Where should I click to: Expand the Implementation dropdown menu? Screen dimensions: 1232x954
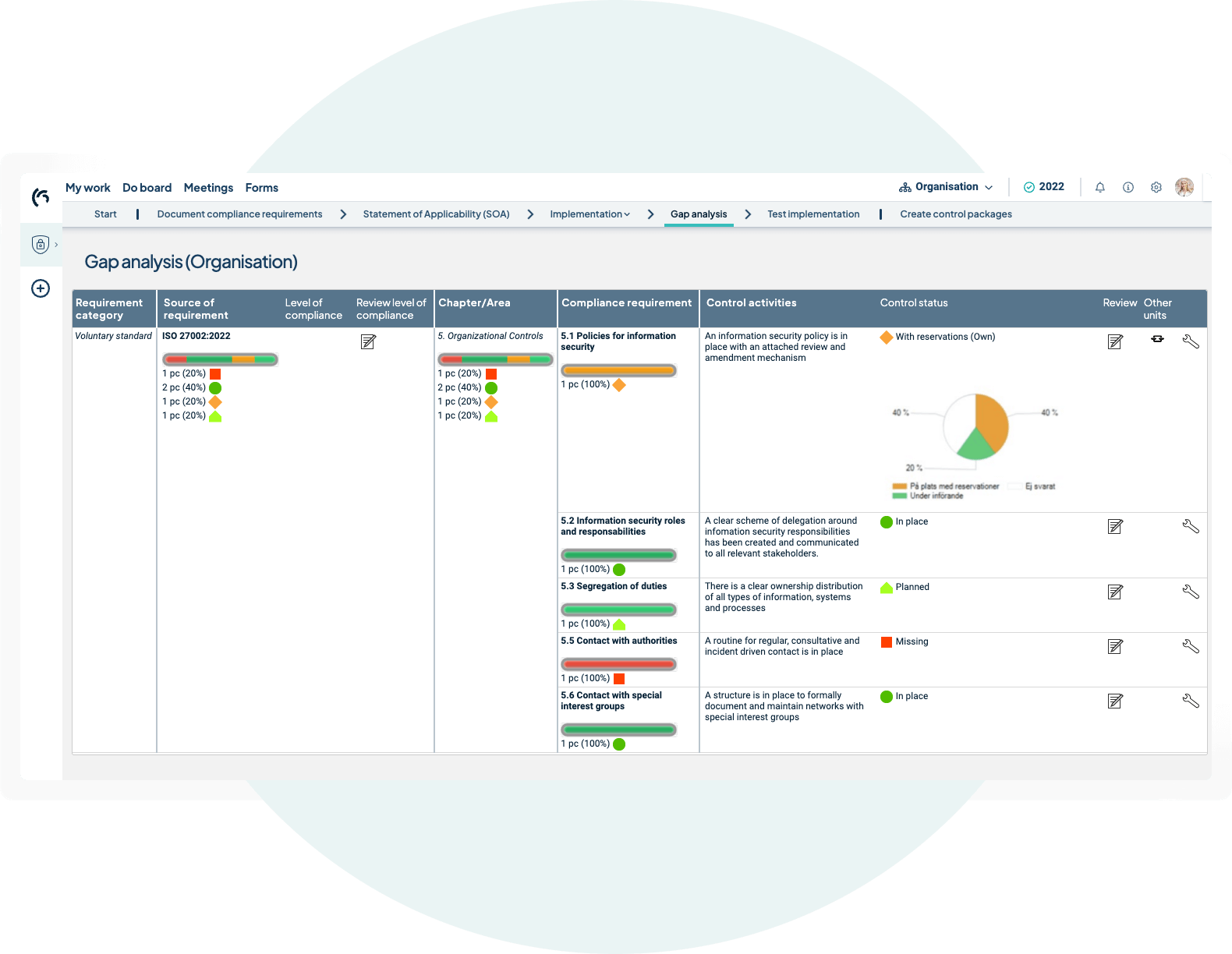589,214
